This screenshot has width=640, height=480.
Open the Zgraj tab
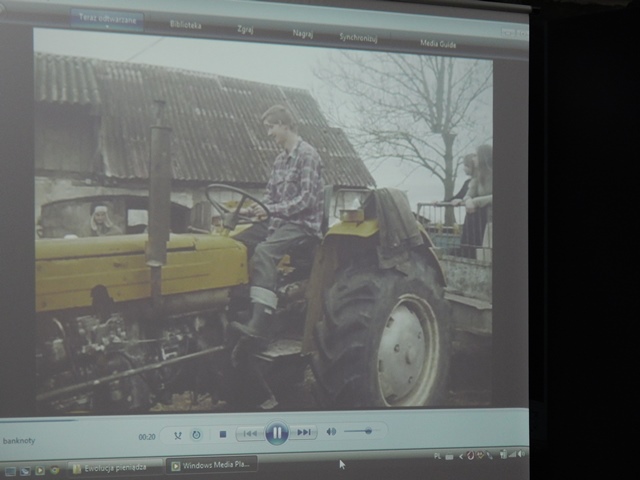245,30
